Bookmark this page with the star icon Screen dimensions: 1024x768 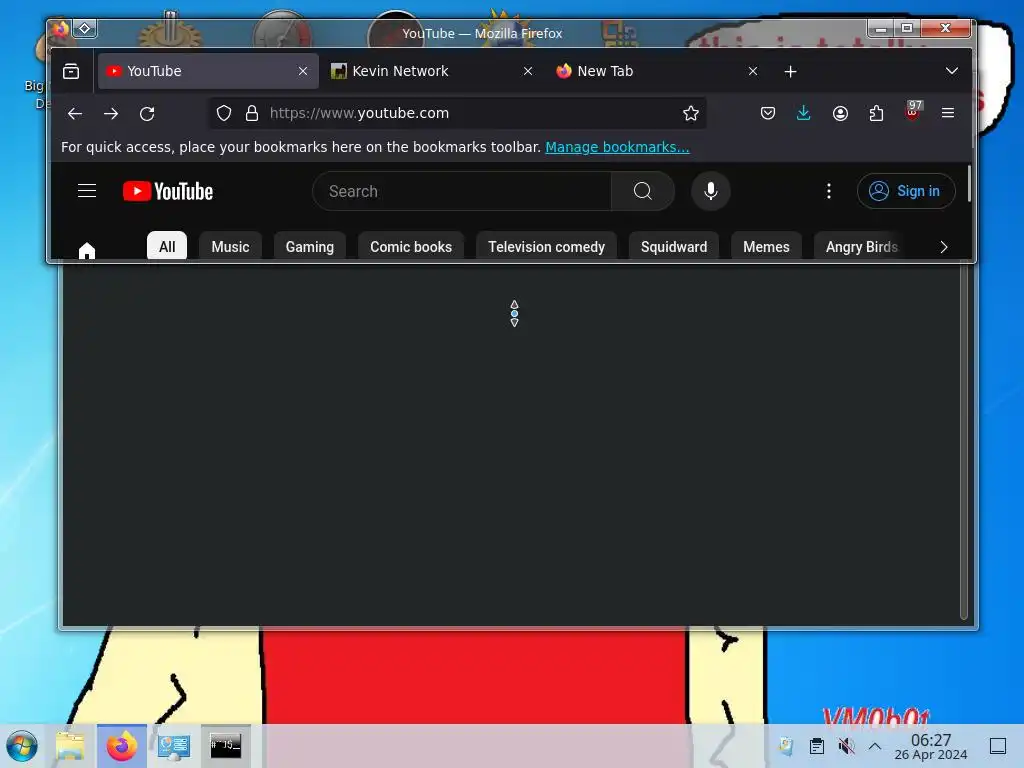[x=691, y=114]
